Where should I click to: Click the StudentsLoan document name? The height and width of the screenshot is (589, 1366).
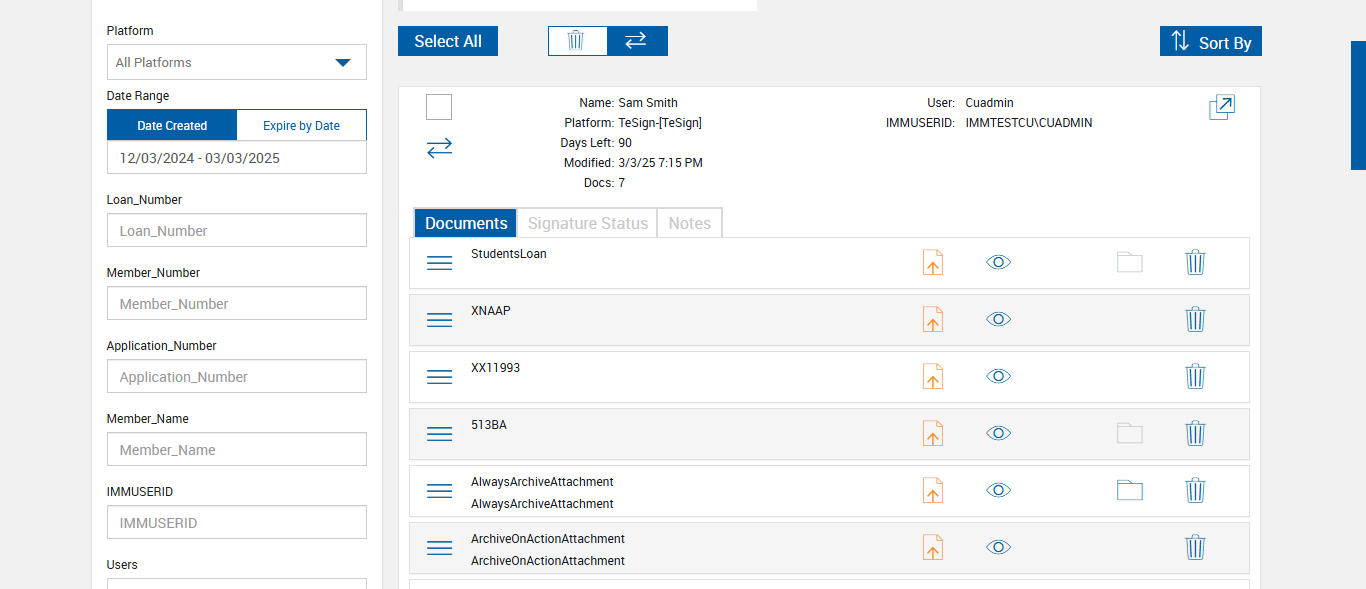click(509, 254)
